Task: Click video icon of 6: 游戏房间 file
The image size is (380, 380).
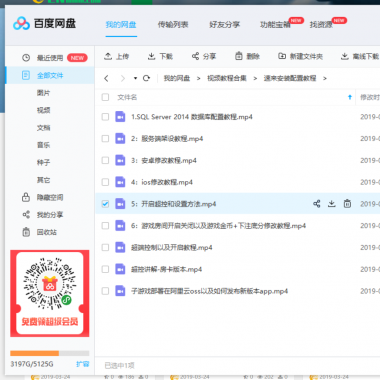Action: 120,226
